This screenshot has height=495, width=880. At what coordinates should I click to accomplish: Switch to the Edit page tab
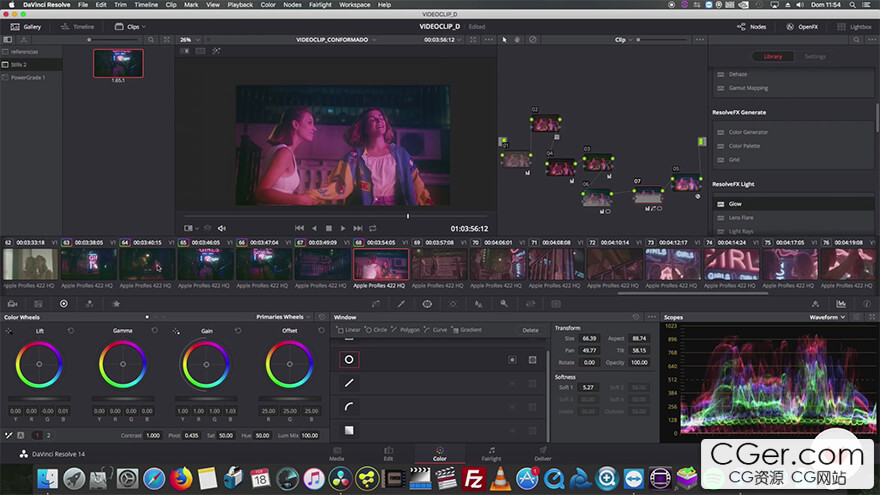[x=388, y=454]
